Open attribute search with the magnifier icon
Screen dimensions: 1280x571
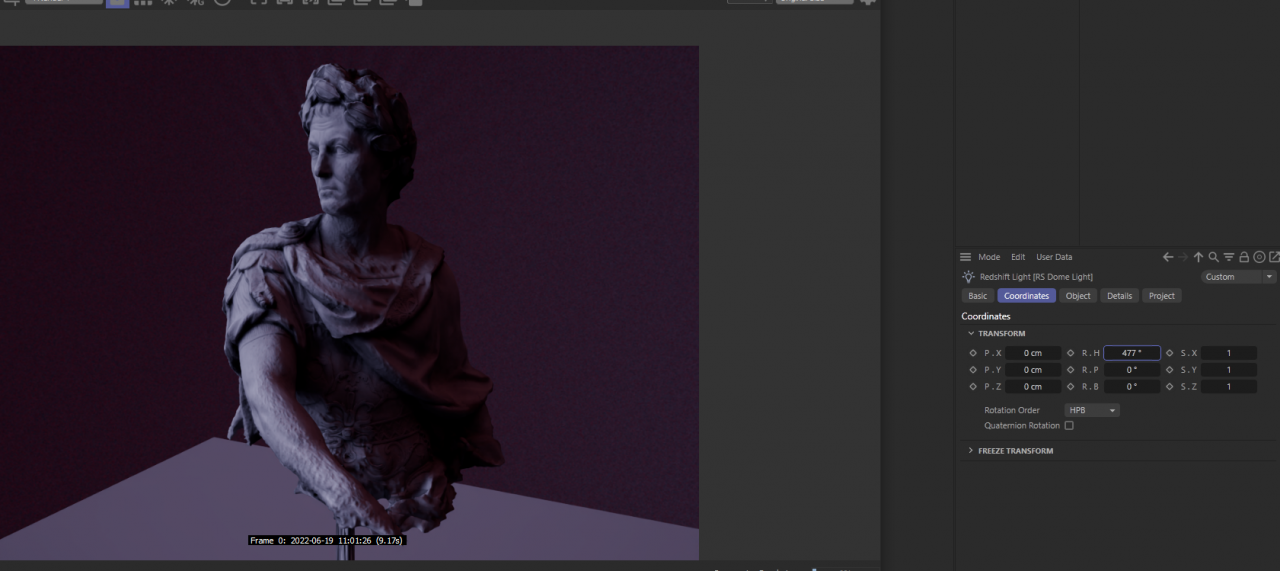pyautogui.click(x=1214, y=257)
